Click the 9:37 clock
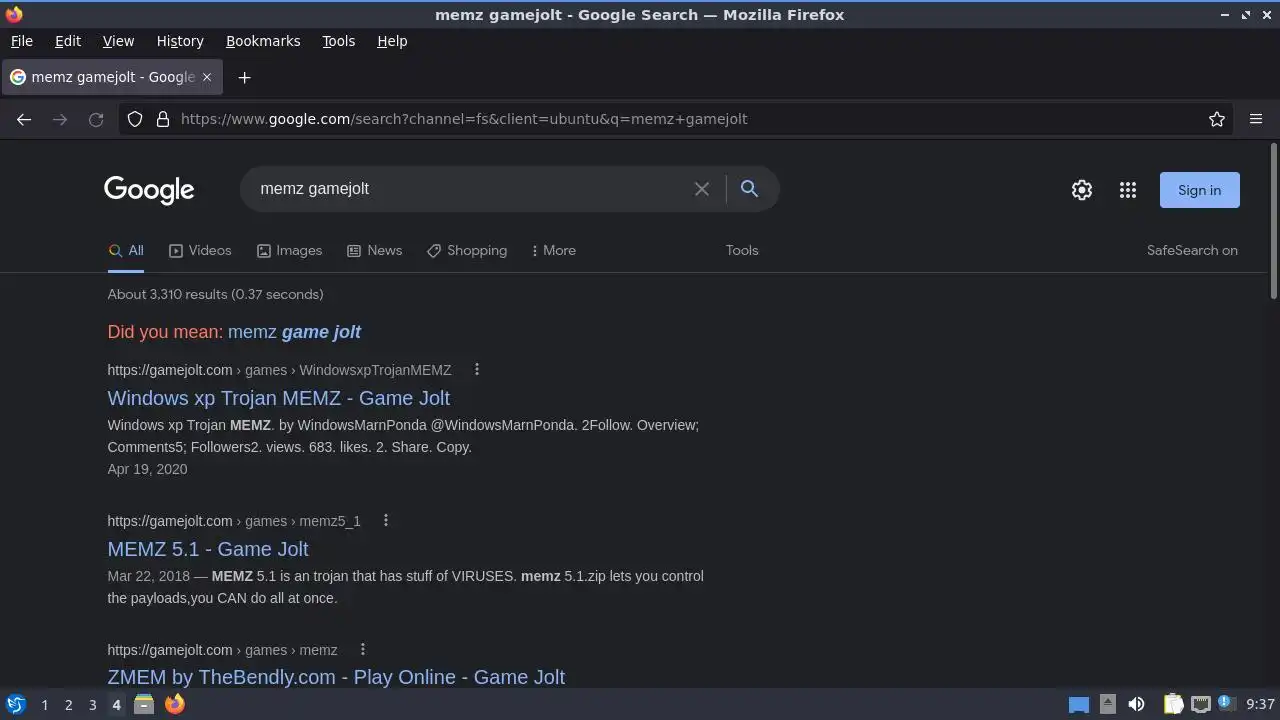 1260,705
